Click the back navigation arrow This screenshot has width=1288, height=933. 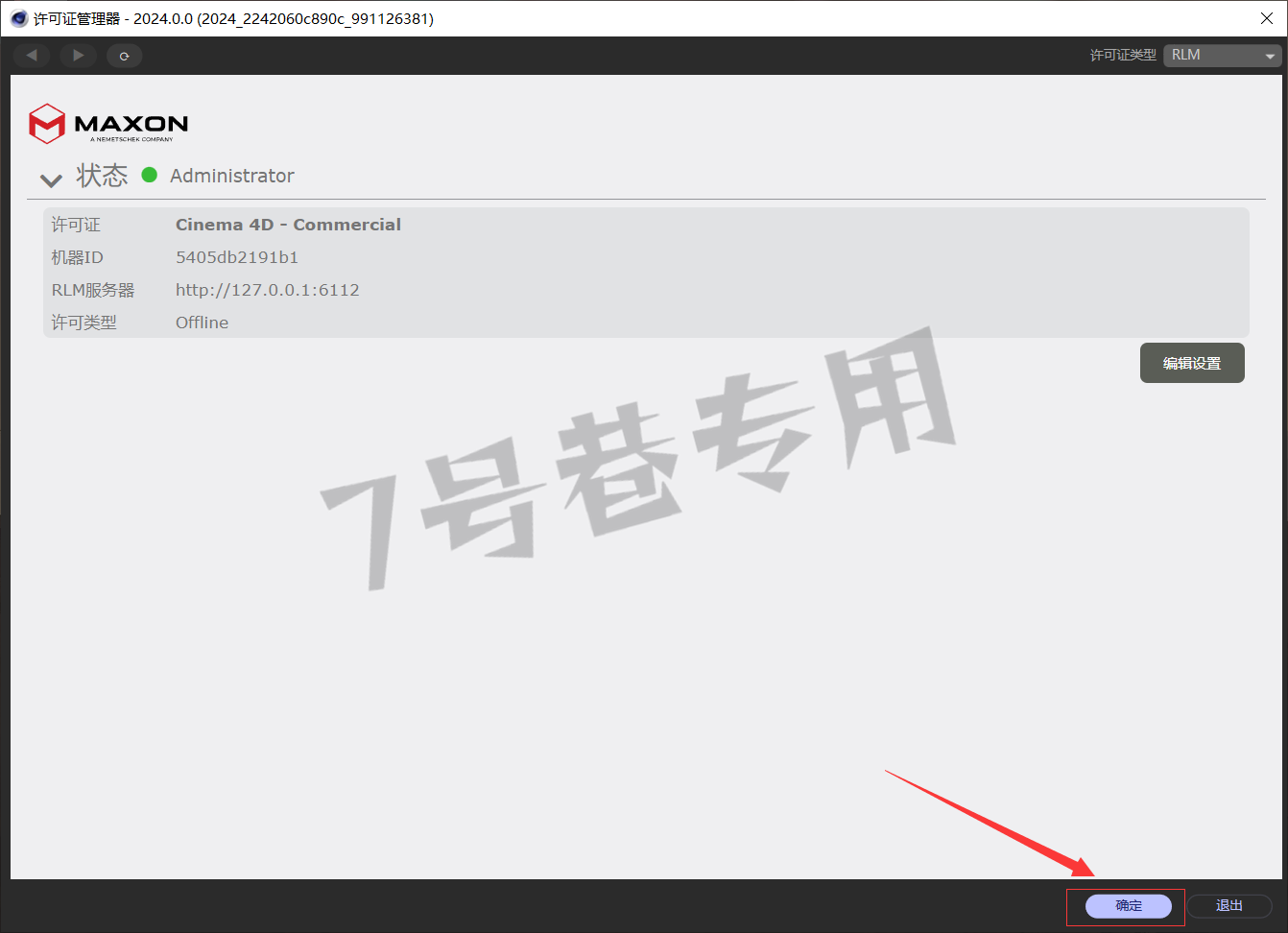[32, 56]
